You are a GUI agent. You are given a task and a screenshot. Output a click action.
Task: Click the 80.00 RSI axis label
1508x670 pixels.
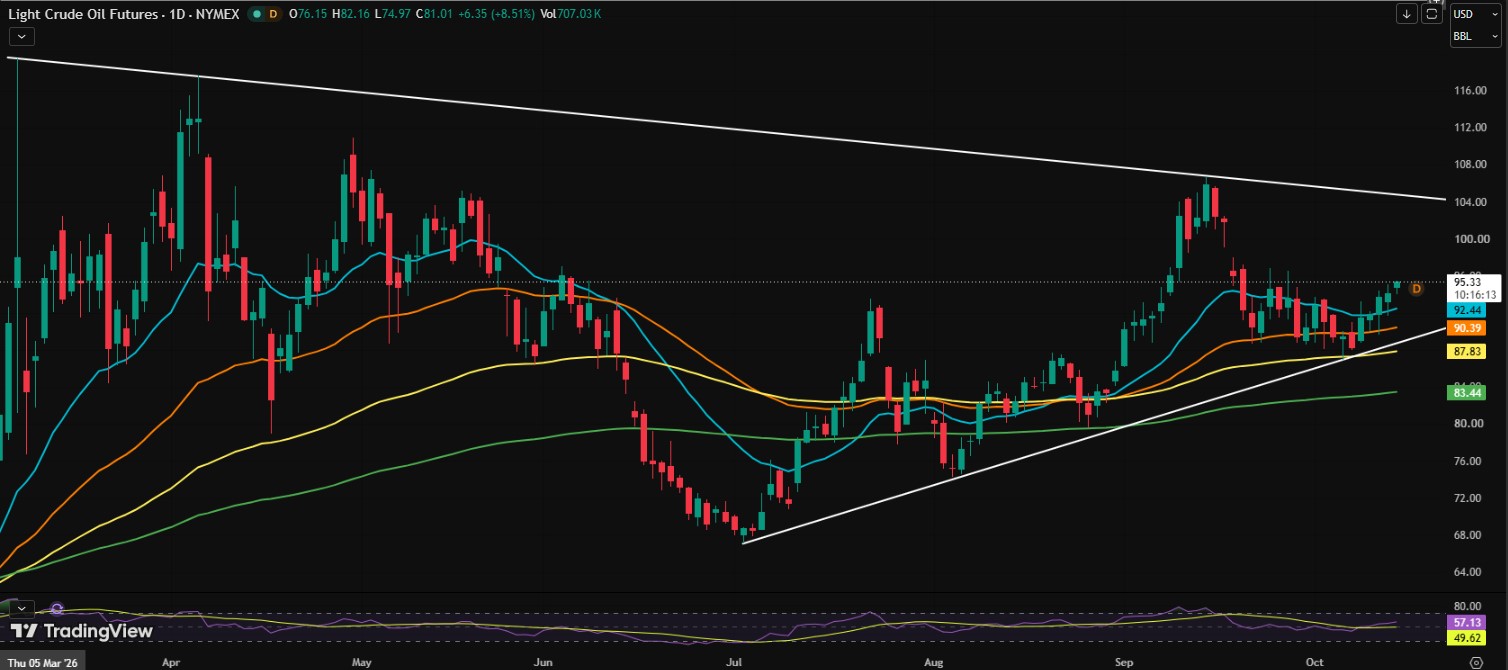[x=1469, y=606]
